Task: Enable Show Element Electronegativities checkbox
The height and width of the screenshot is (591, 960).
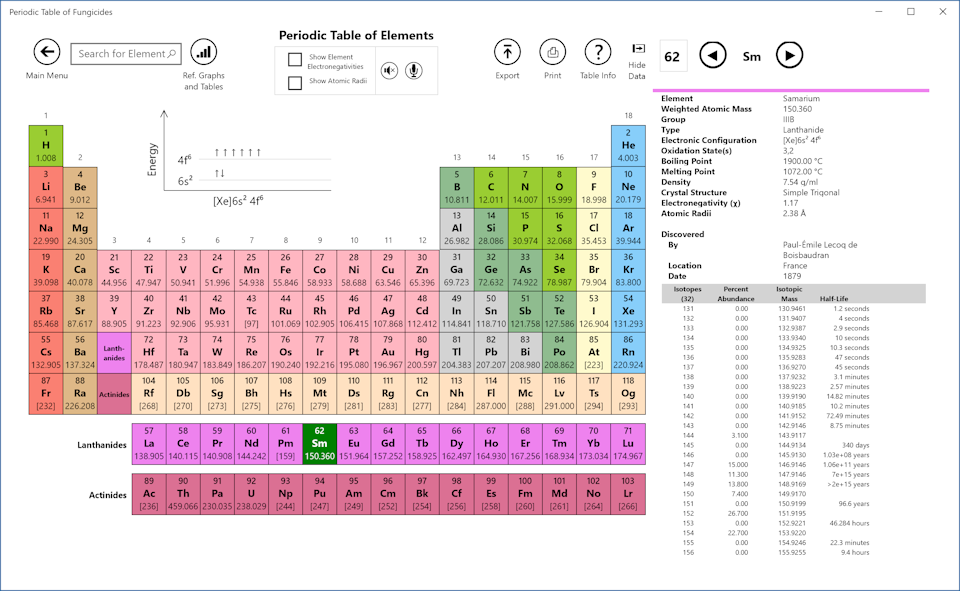Action: click(x=295, y=60)
